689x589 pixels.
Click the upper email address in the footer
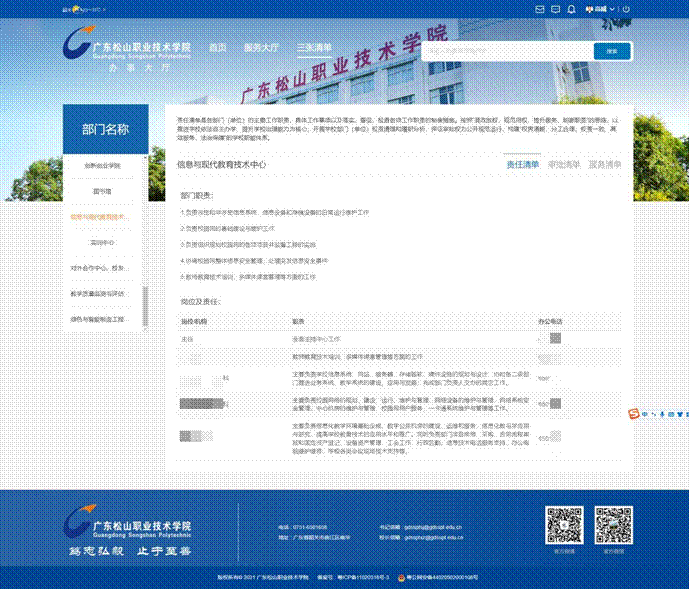click(x=433, y=527)
